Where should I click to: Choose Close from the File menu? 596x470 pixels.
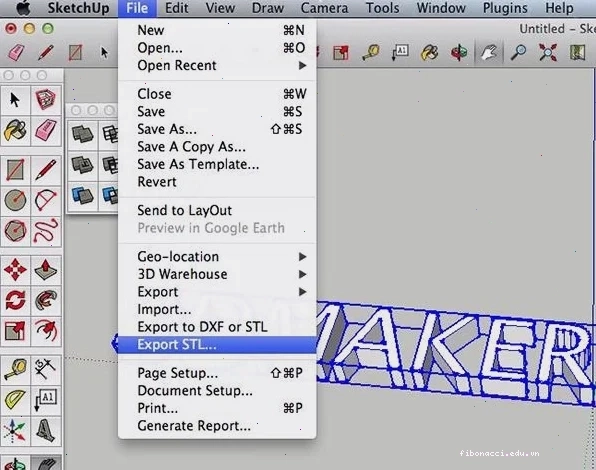(217, 94)
